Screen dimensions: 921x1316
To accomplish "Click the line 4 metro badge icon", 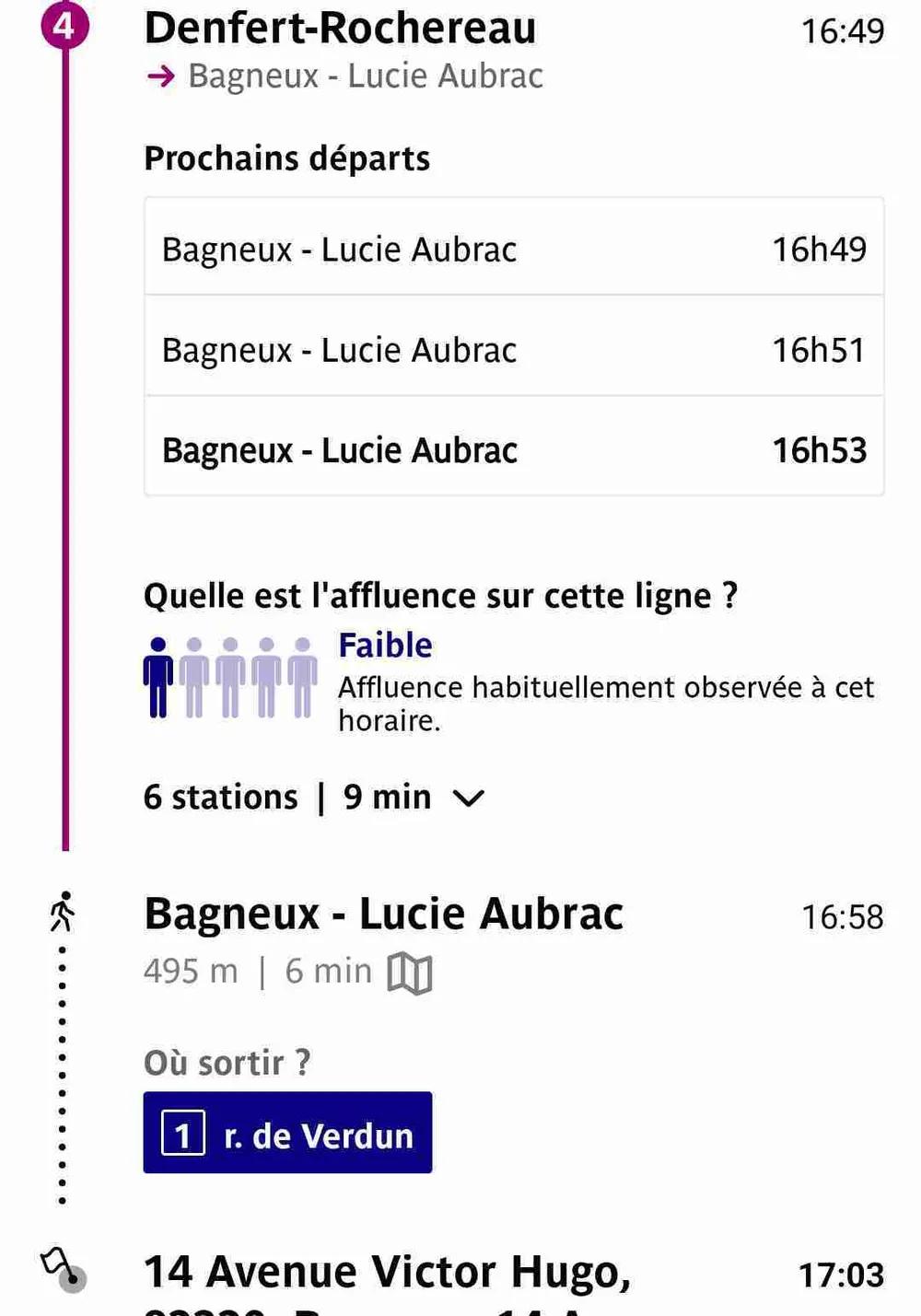I will click(64, 24).
